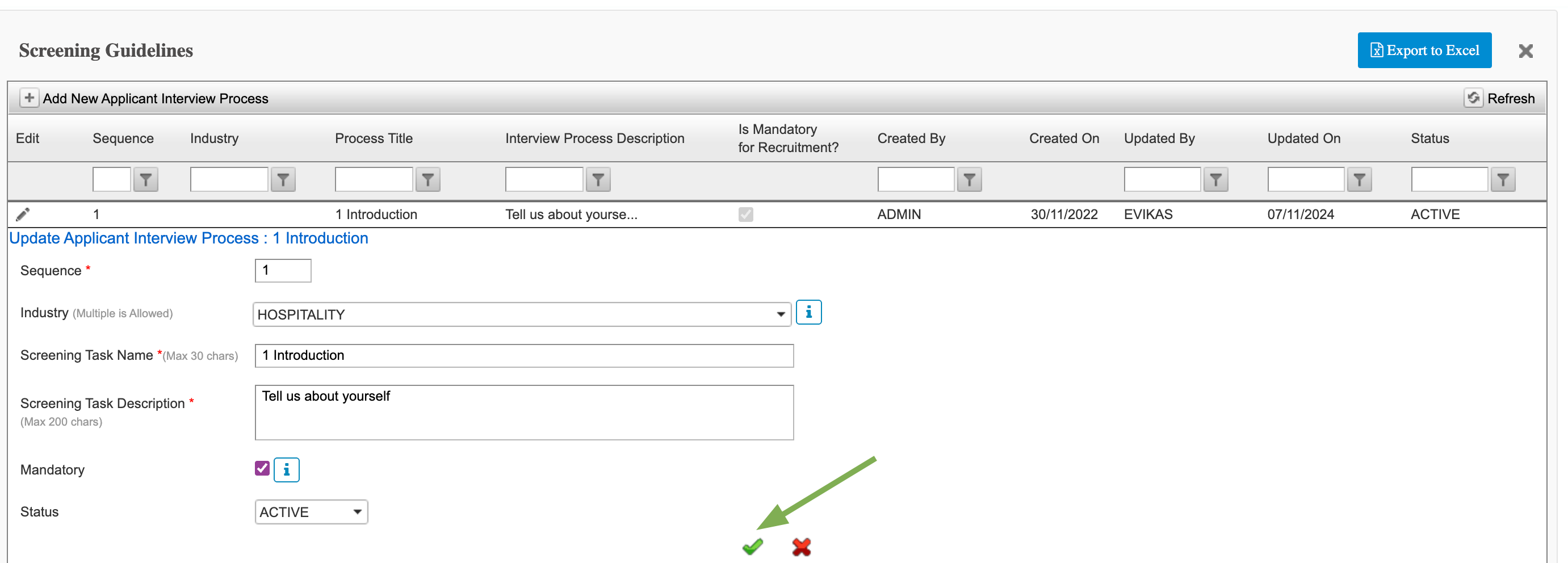1568x563 pixels.
Task: Sort by Process Title column header
Action: (x=374, y=138)
